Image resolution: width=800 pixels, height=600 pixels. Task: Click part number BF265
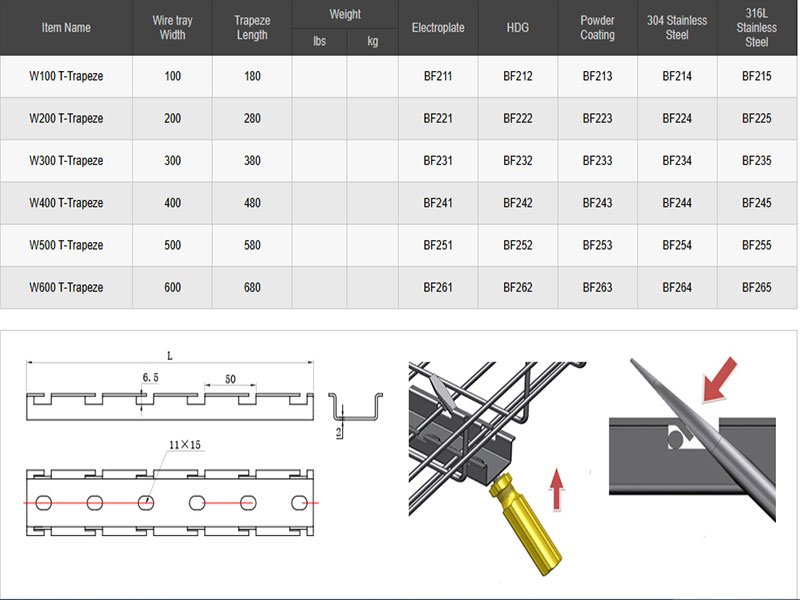tap(757, 288)
